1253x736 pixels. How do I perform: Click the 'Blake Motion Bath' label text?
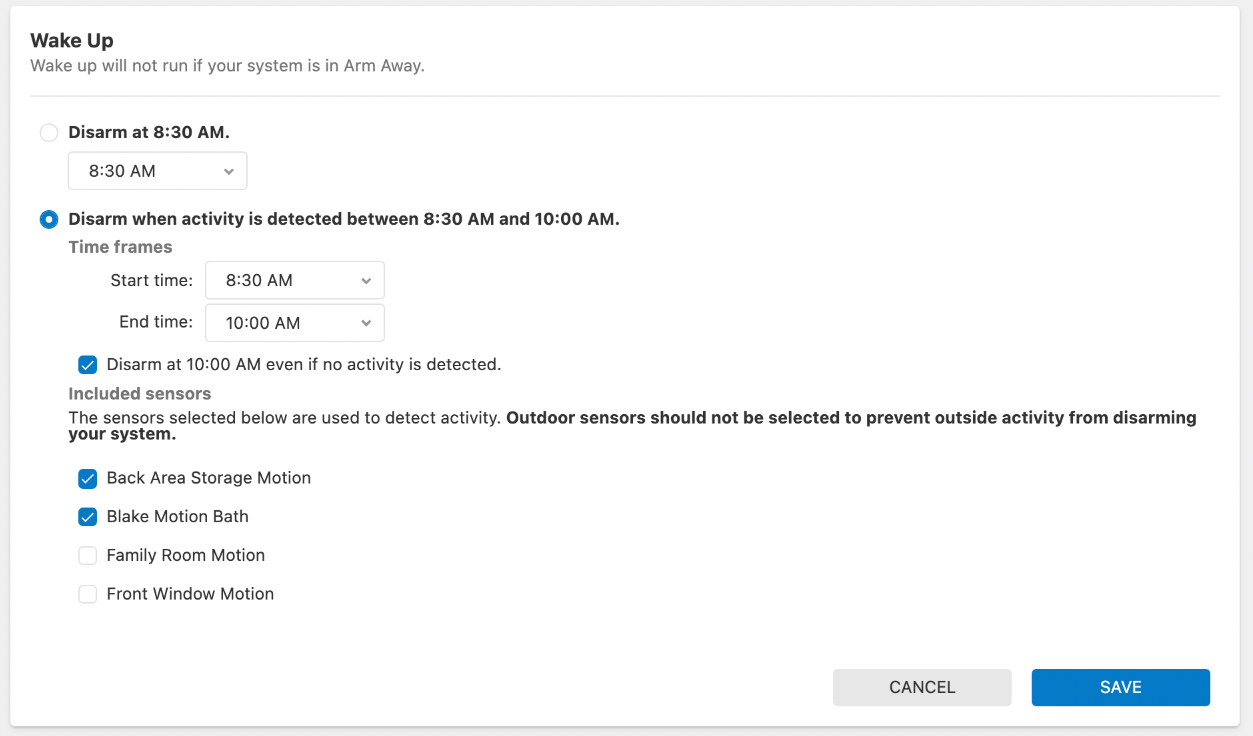click(x=177, y=517)
